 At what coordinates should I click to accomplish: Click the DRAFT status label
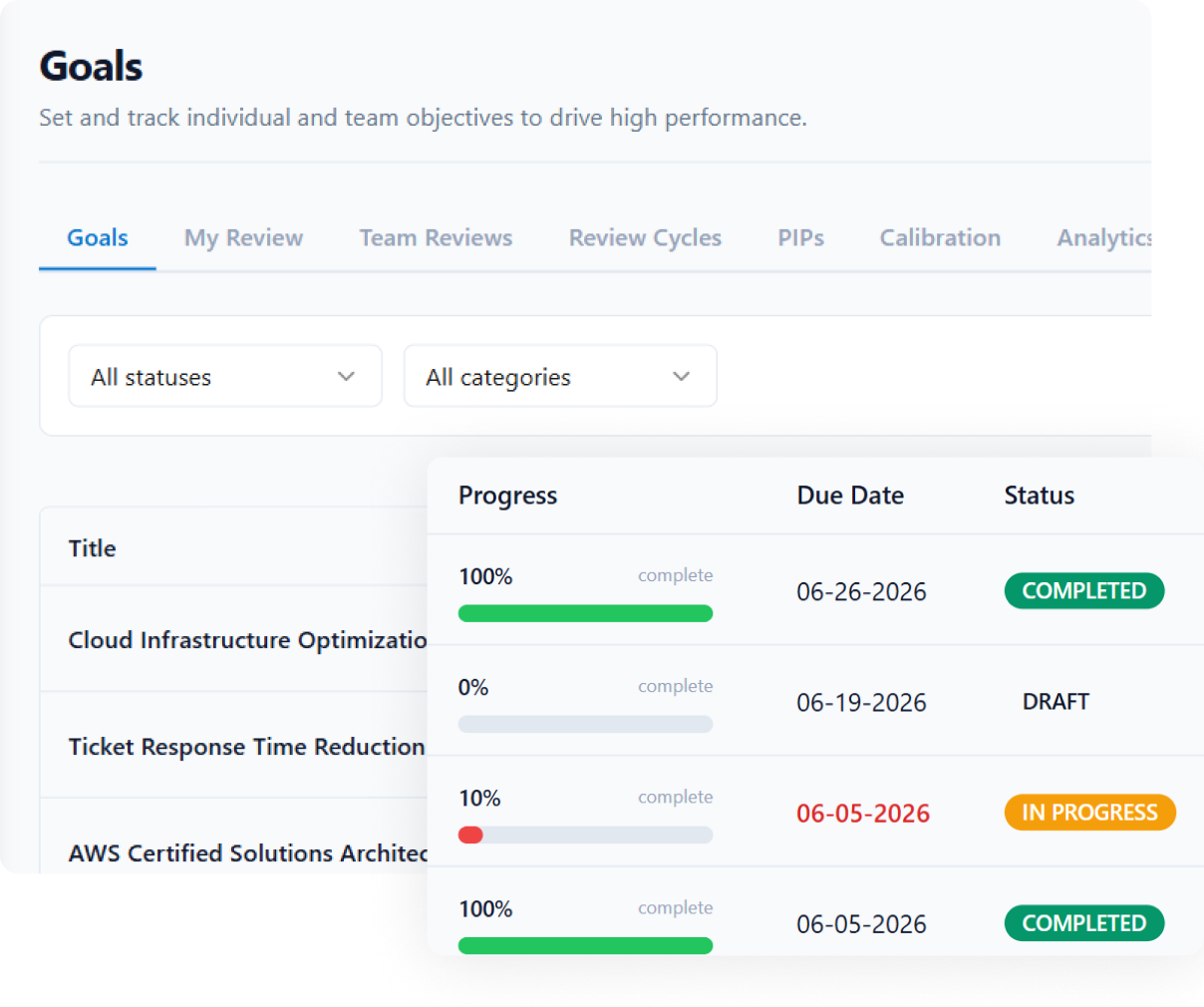(1055, 702)
